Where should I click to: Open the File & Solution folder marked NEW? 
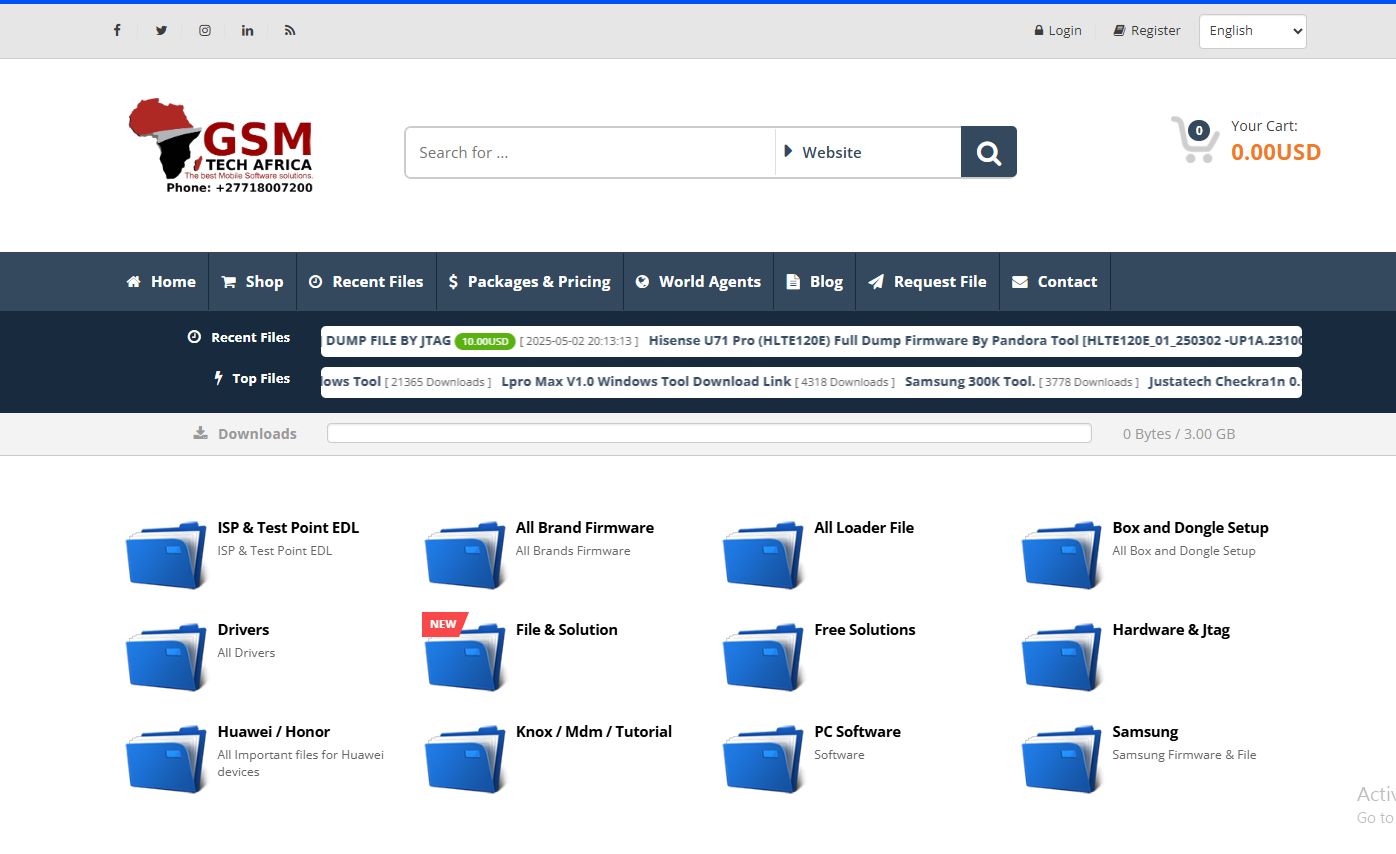465,657
